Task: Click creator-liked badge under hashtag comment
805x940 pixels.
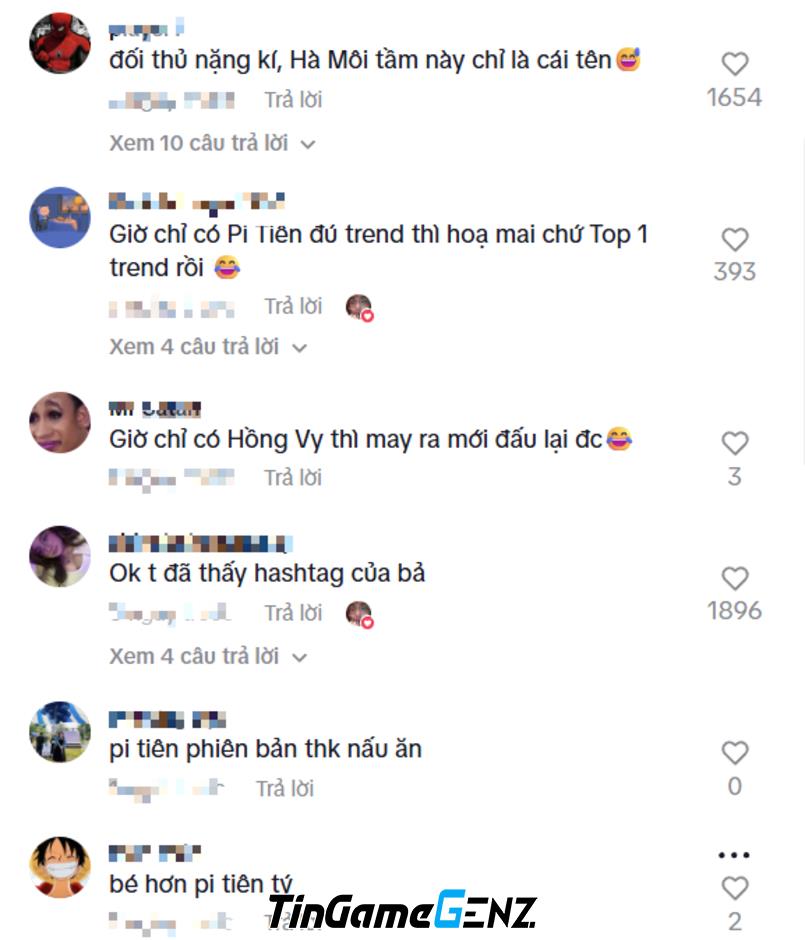Action: [x=360, y=614]
